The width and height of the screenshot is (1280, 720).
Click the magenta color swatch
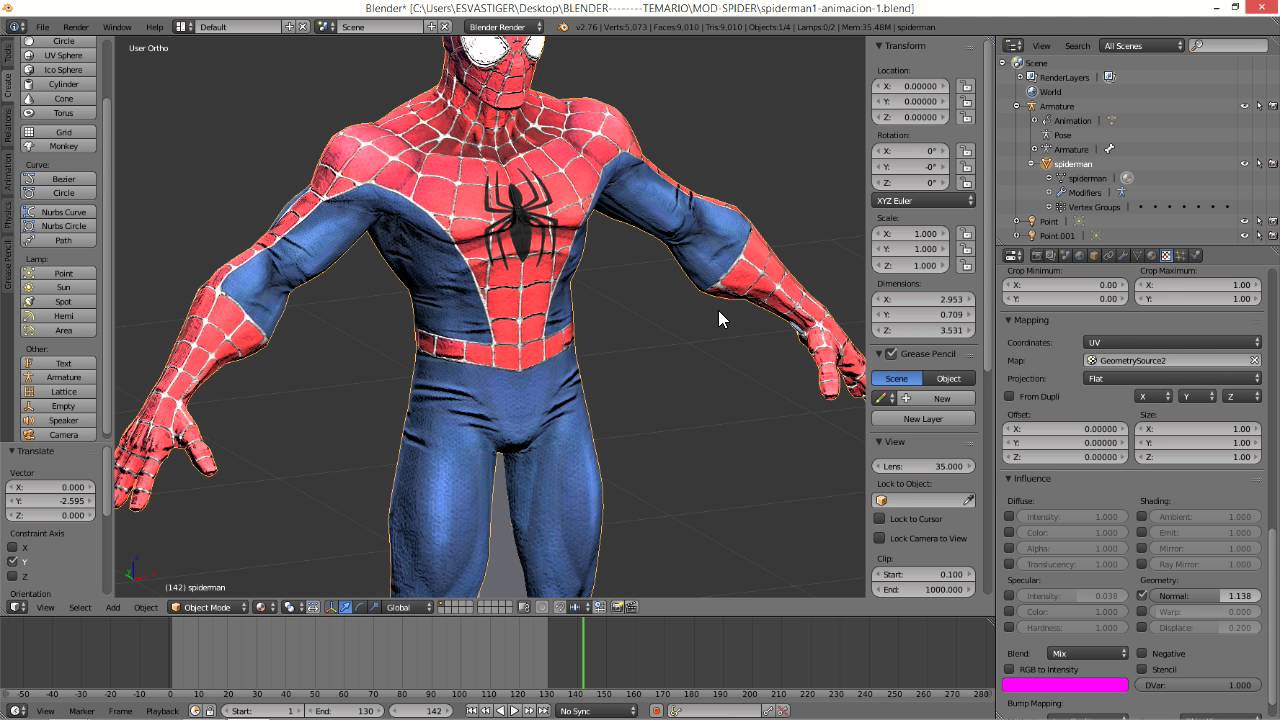(1065, 685)
